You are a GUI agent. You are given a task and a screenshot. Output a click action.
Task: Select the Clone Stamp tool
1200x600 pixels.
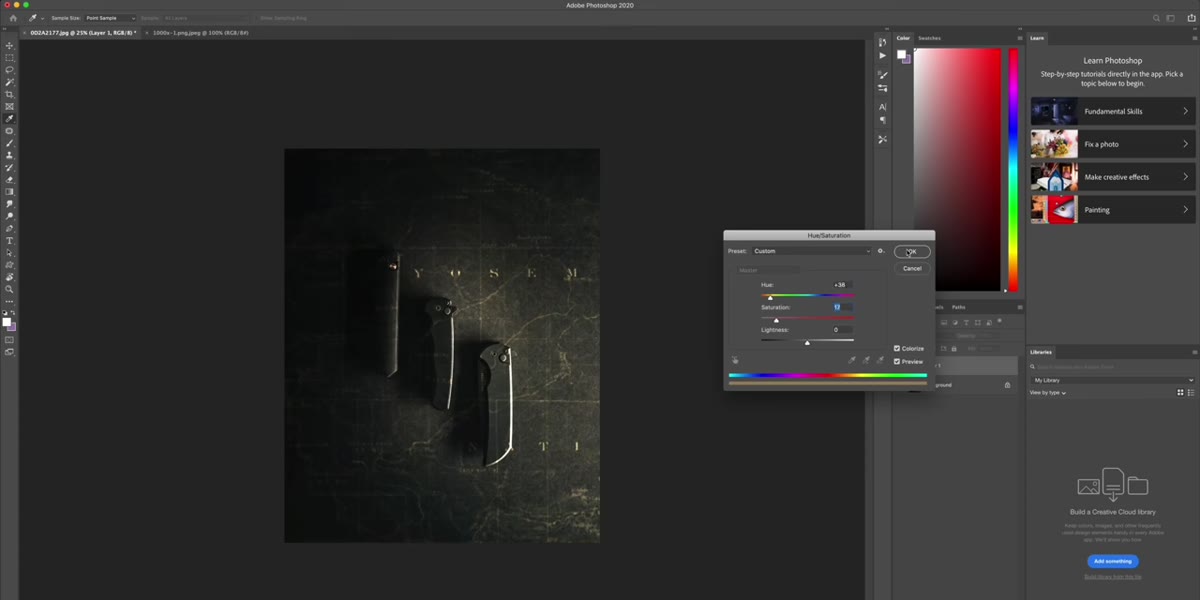click(x=10, y=155)
